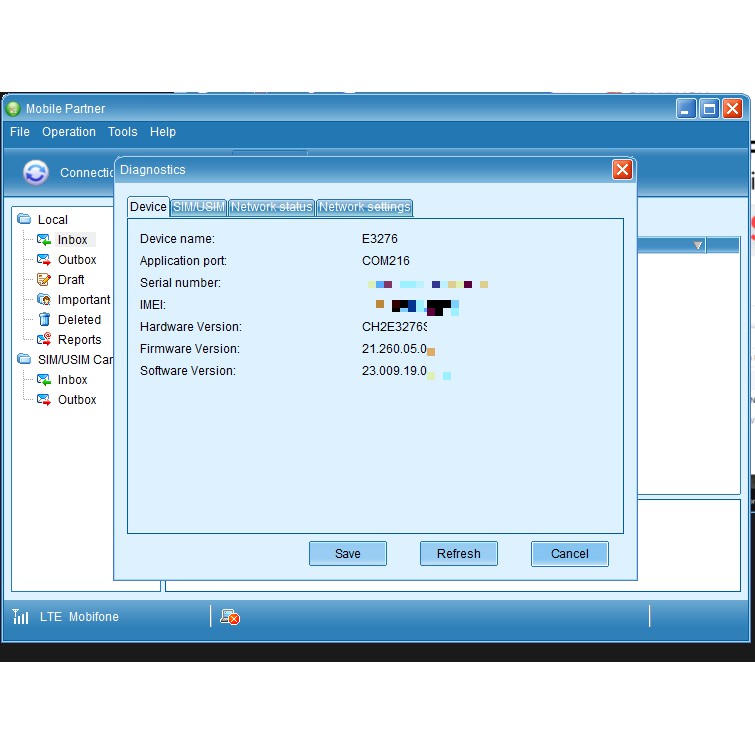Click the Cancel button
The image size is (755, 755).
(569, 554)
